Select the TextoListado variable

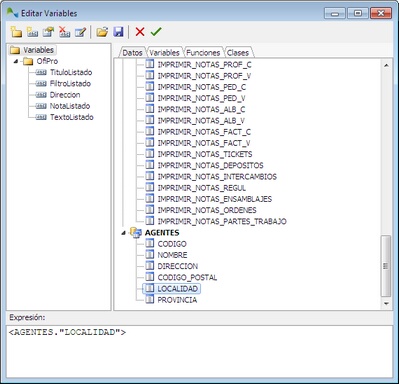(x=72, y=117)
